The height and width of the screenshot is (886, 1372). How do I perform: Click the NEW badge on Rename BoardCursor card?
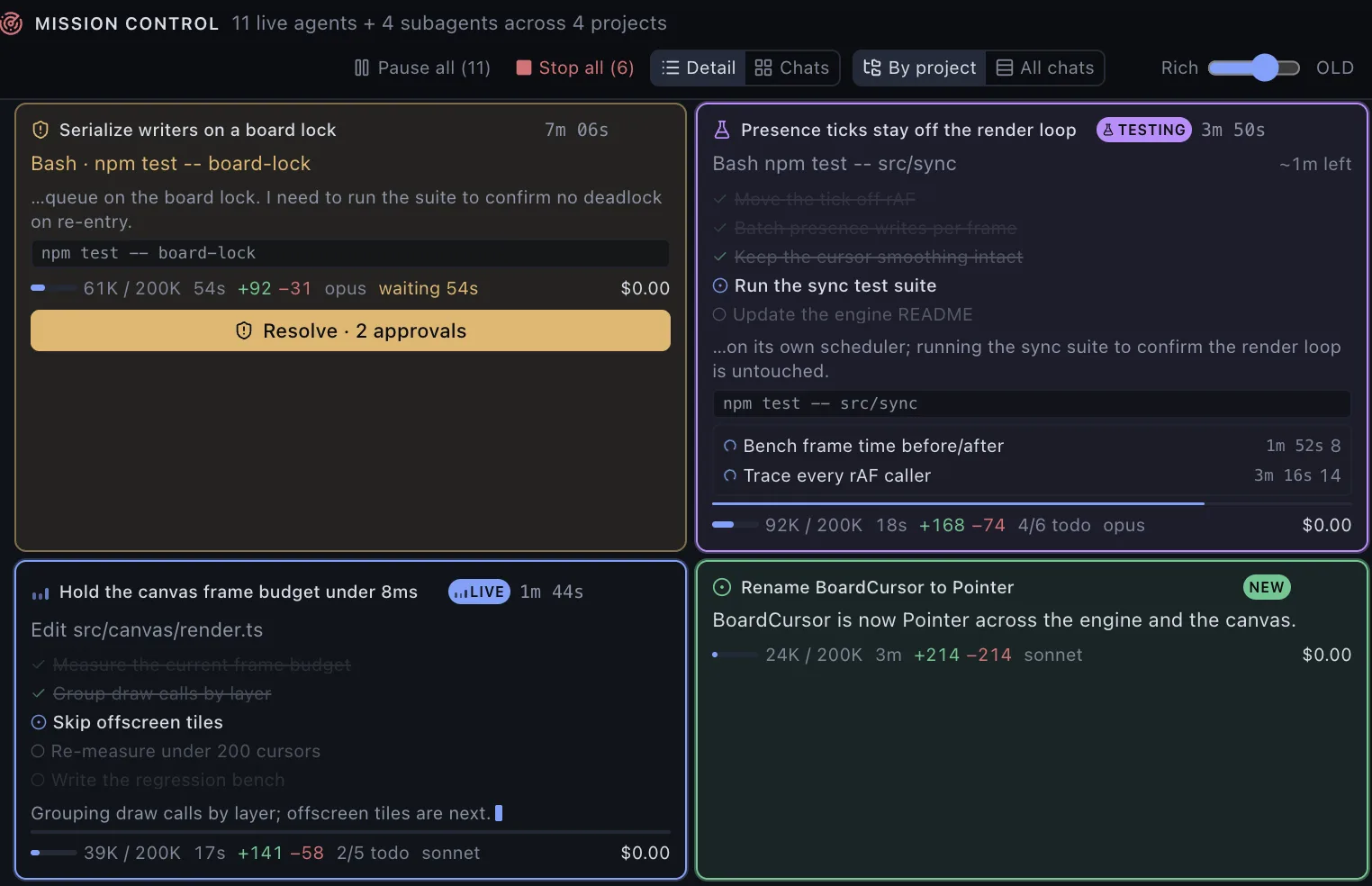(x=1267, y=587)
